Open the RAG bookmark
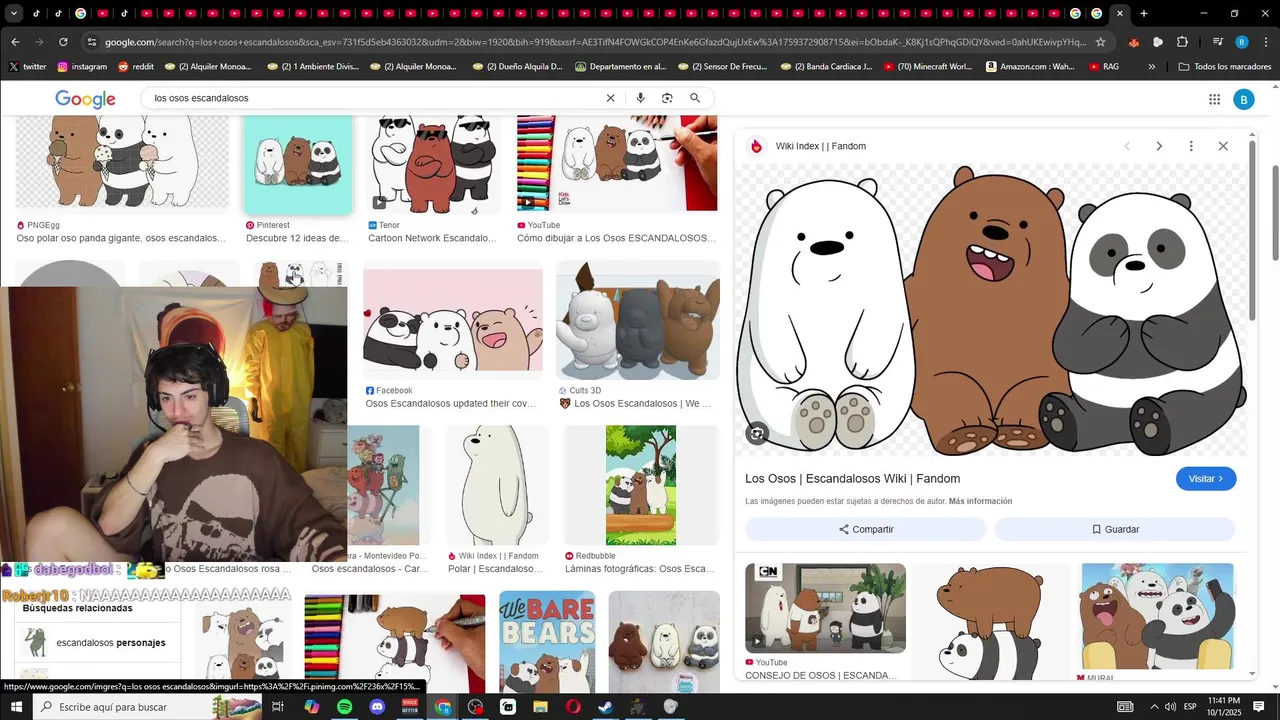 point(1104,67)
